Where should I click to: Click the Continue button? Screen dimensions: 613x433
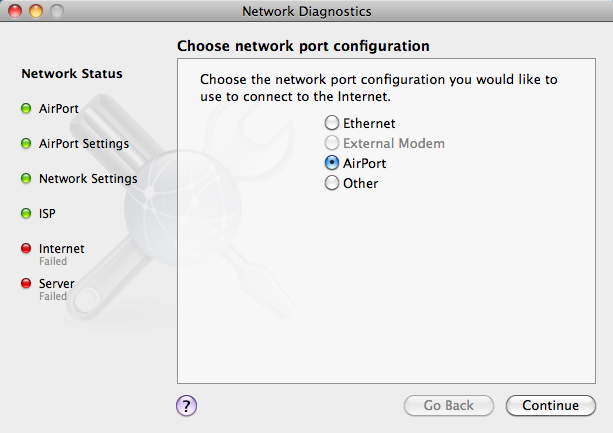(550, 405)
